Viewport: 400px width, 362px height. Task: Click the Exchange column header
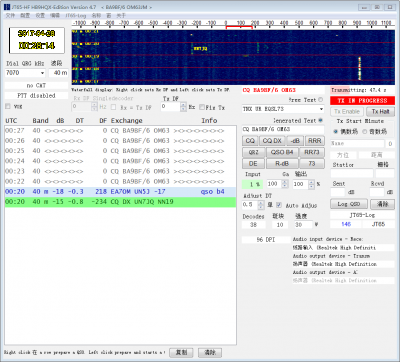point(127,121)
